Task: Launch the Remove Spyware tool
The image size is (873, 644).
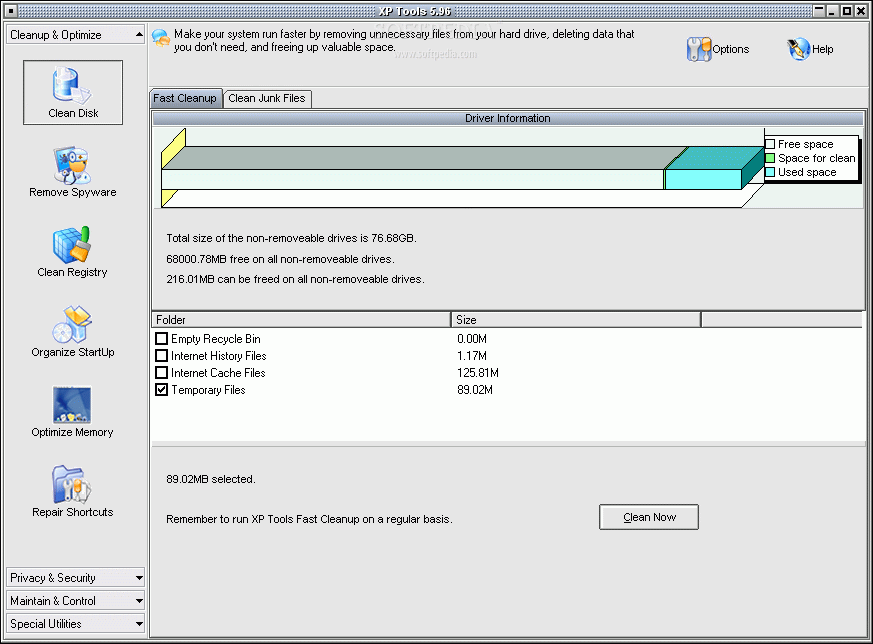Action: [x=73, y=172]
